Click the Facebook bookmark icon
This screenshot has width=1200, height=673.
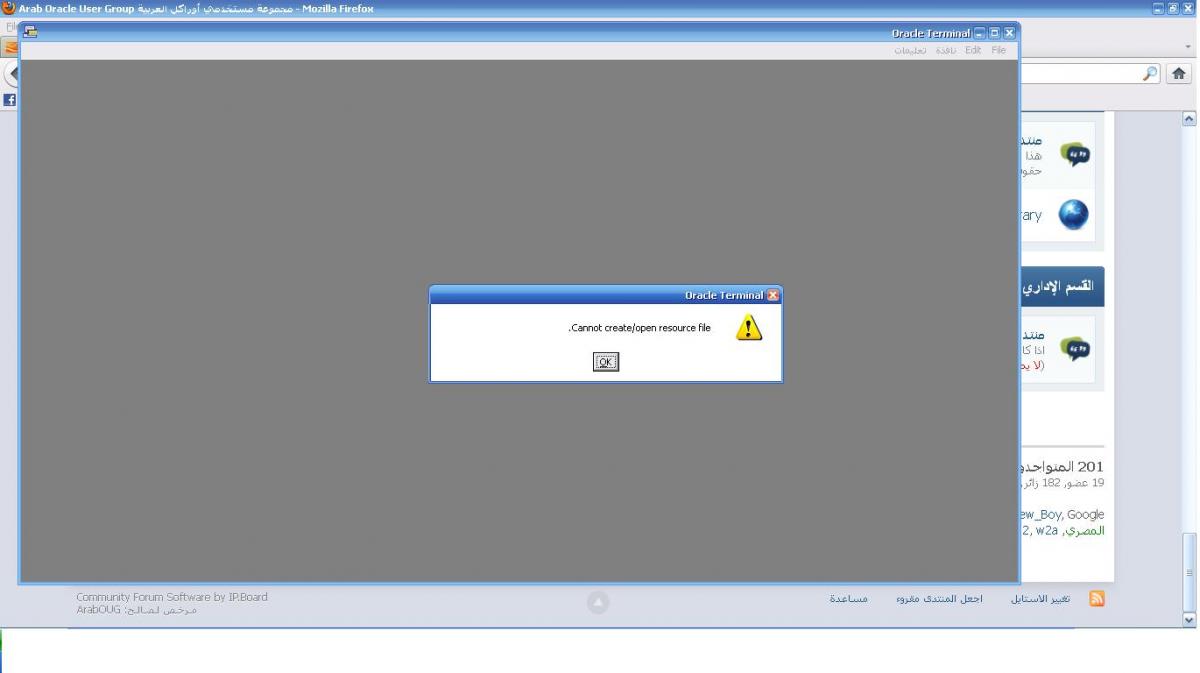tap(10, 99)
